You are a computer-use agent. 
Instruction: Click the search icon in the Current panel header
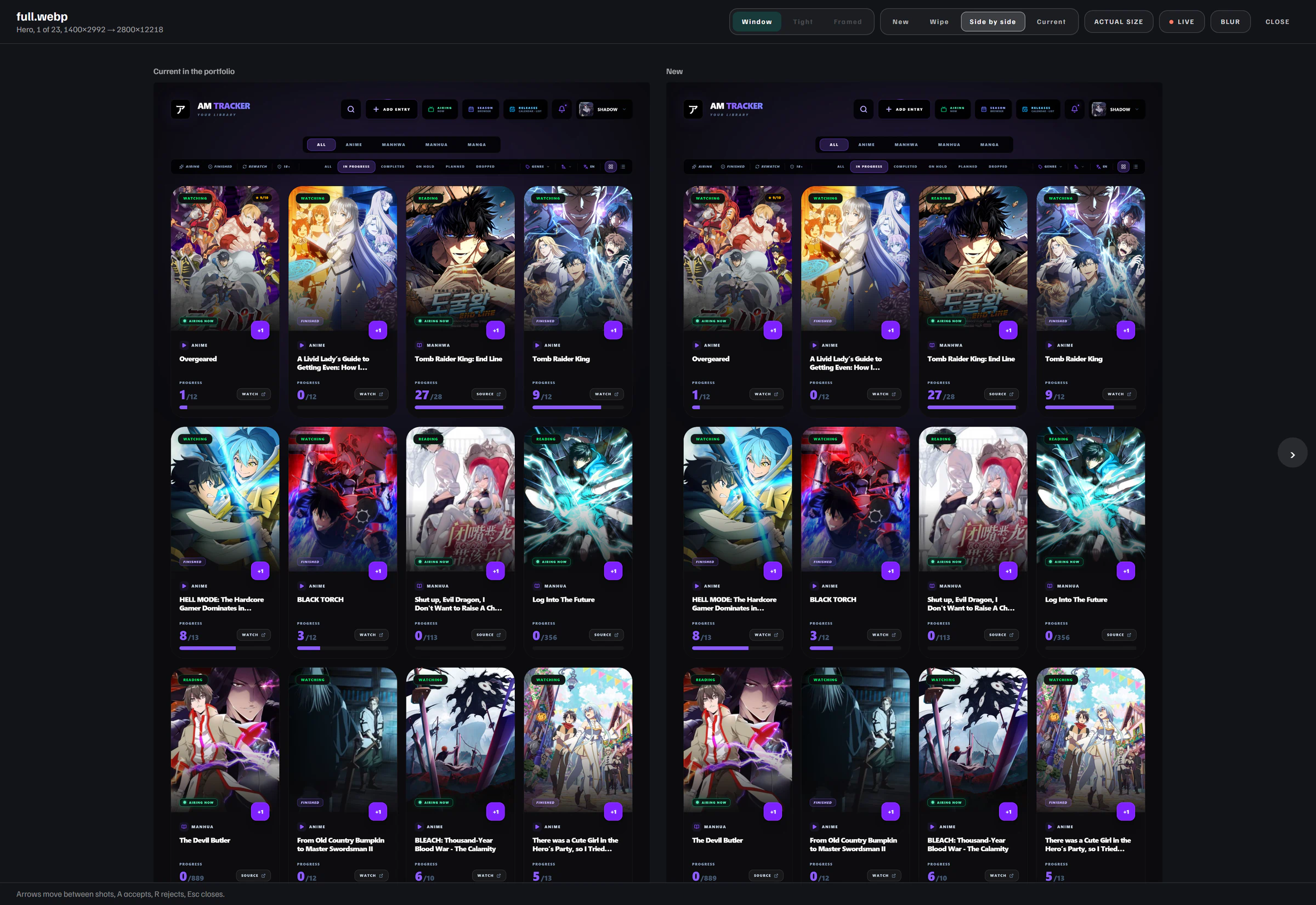click(351, 110)
